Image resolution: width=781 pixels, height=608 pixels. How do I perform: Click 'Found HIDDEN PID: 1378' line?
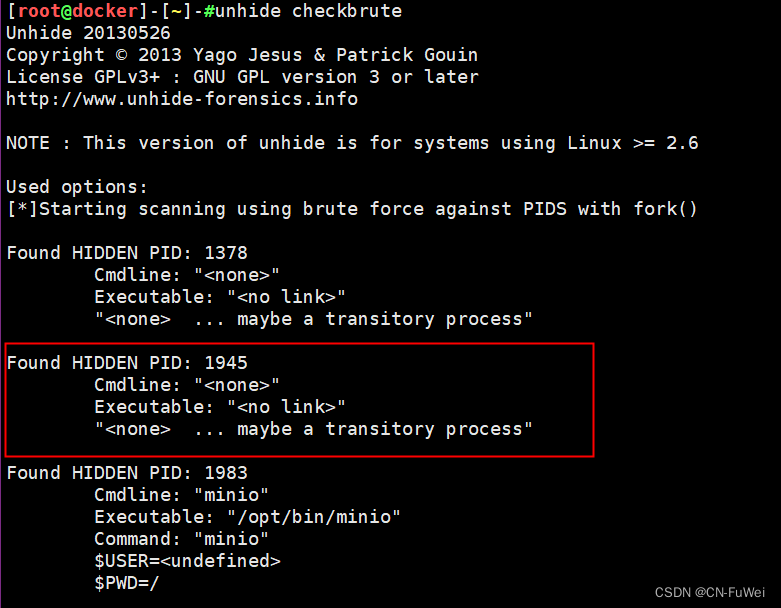(127, 253)
